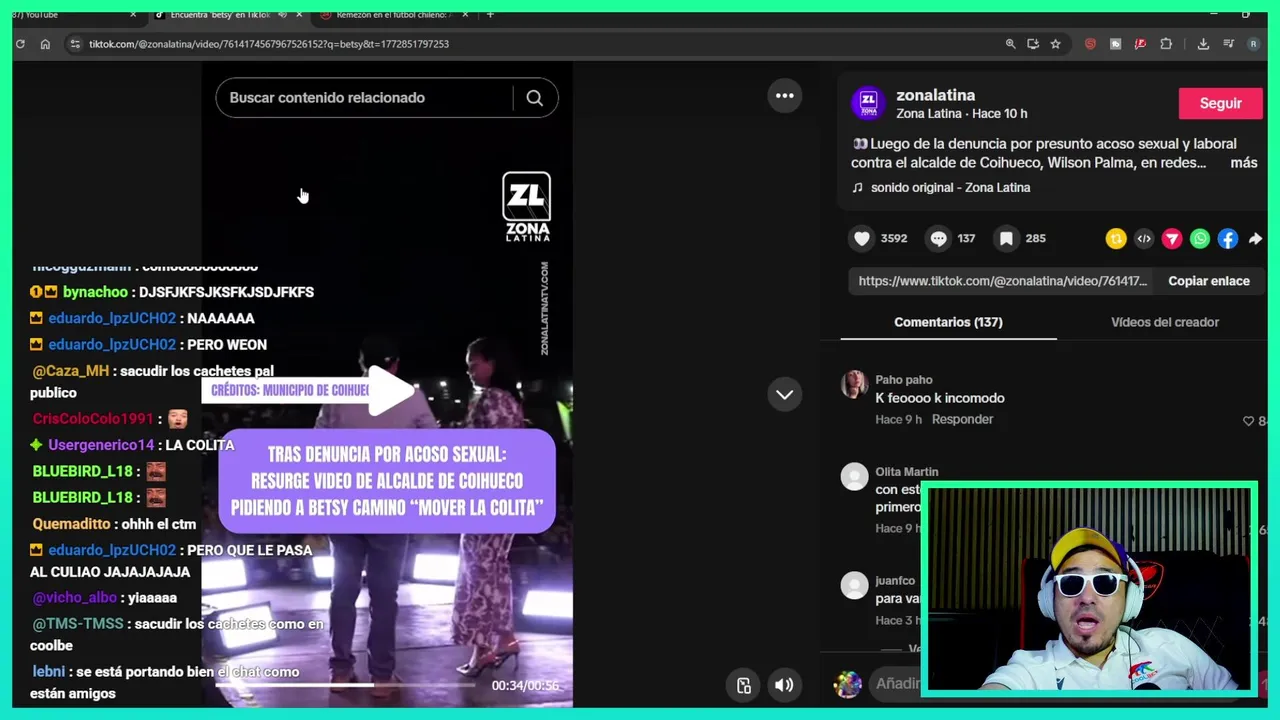
Task: Follow zonalatina with the Seguir button
Action: click(x=1220, y=103)
